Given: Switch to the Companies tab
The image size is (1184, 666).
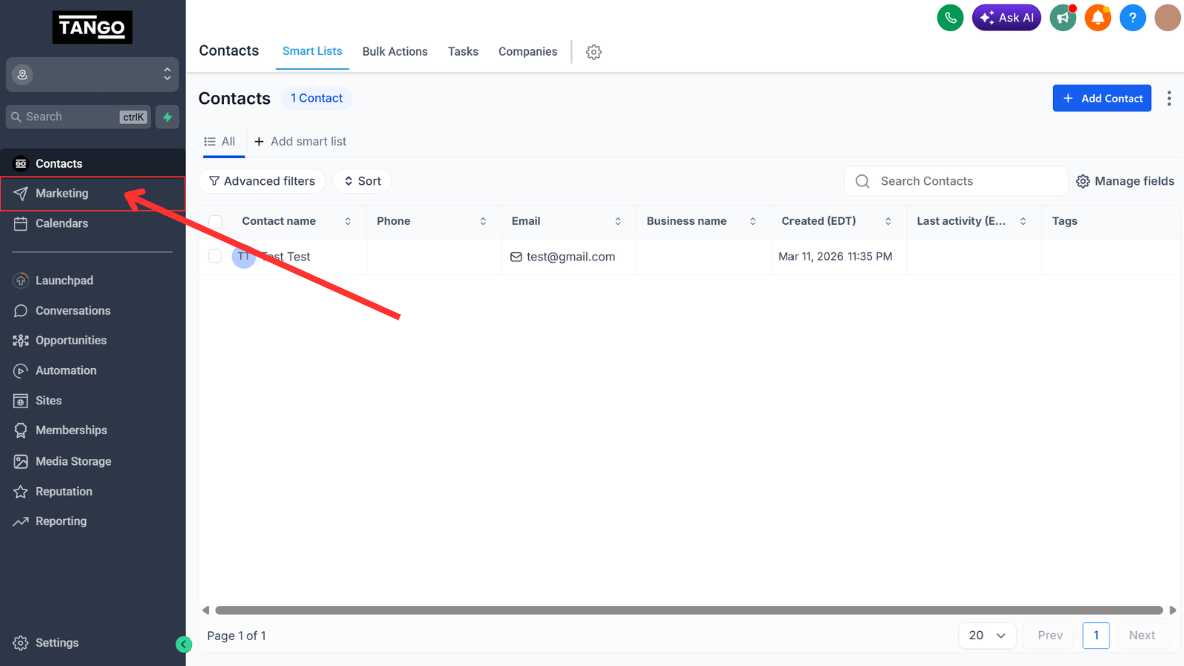Looking at the screenshot, I should tap(528, 51).
